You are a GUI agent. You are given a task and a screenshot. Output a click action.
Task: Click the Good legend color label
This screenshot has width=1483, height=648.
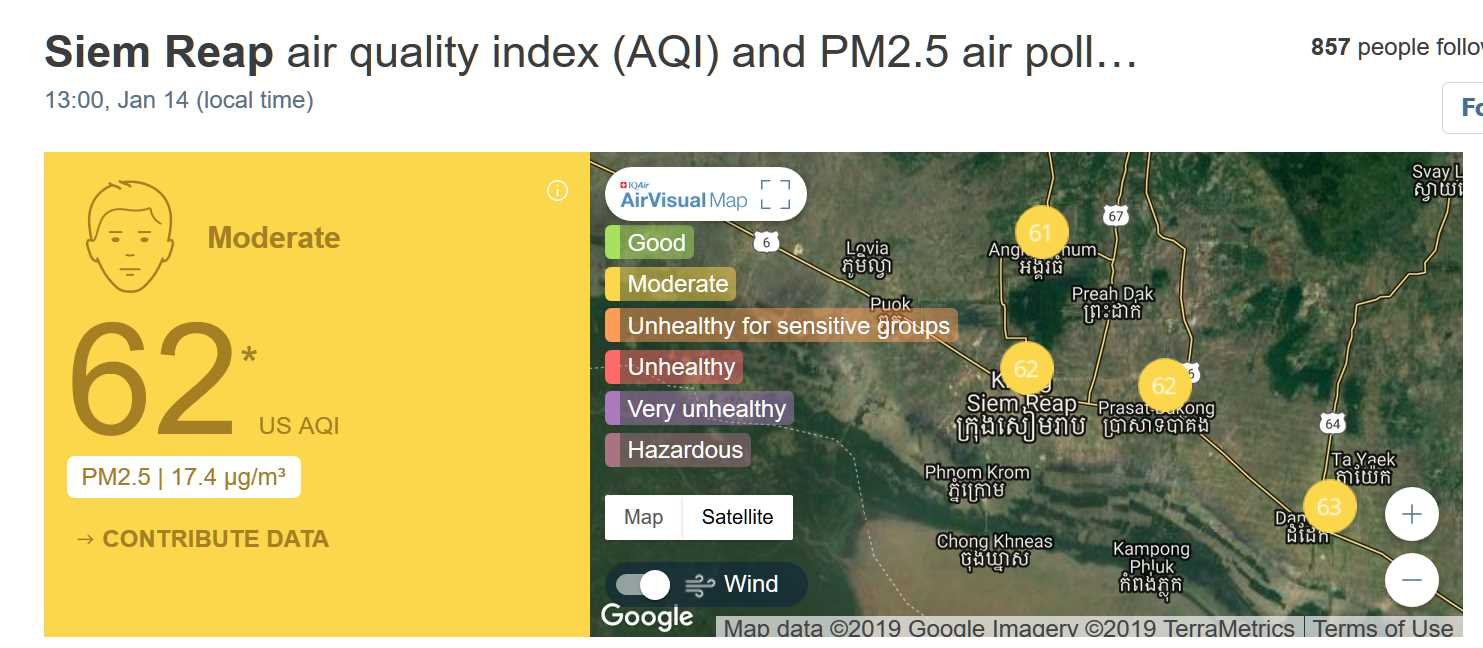point(649,242)
